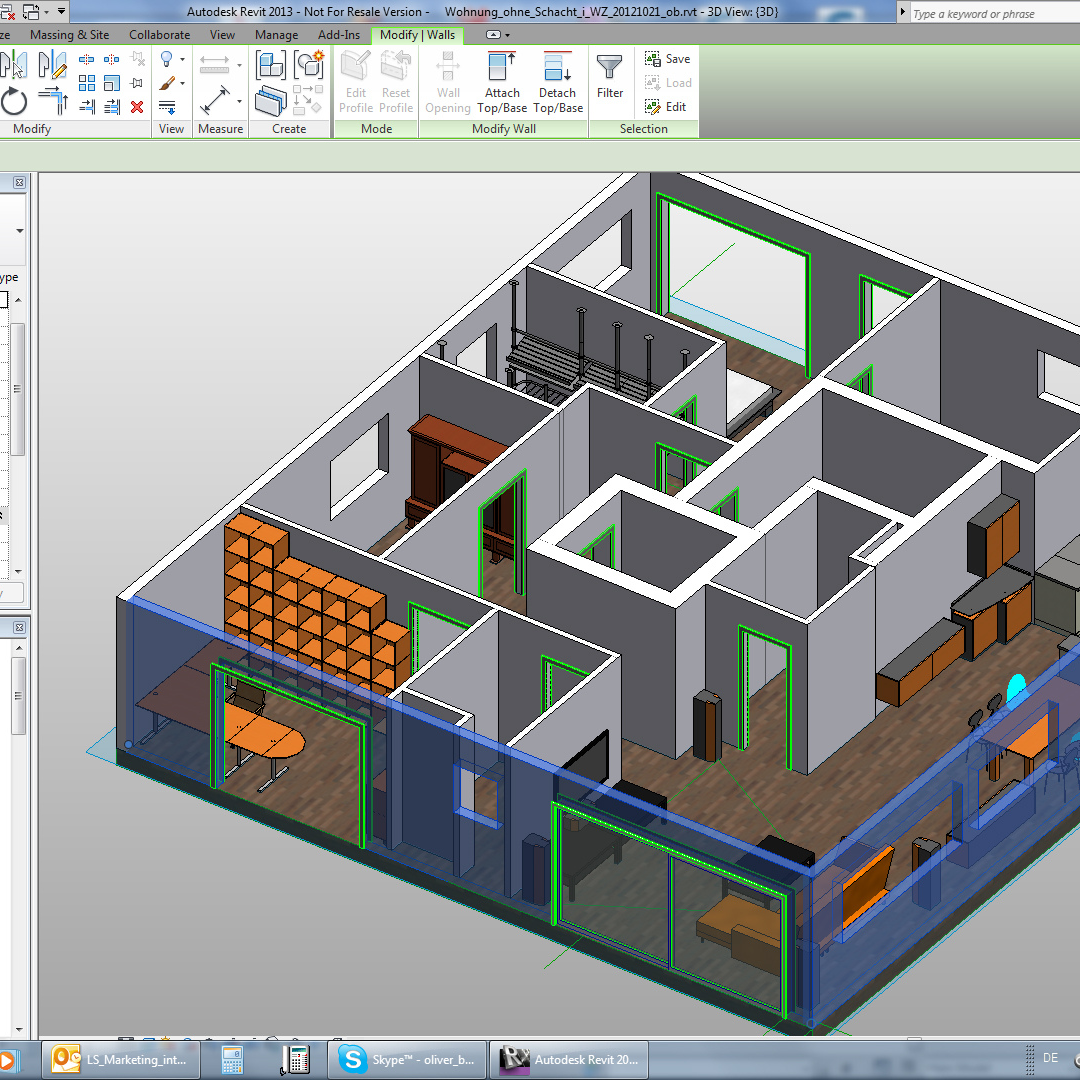
Task: Switch to the Manage ribbon tab
Action: click(276, 35)
